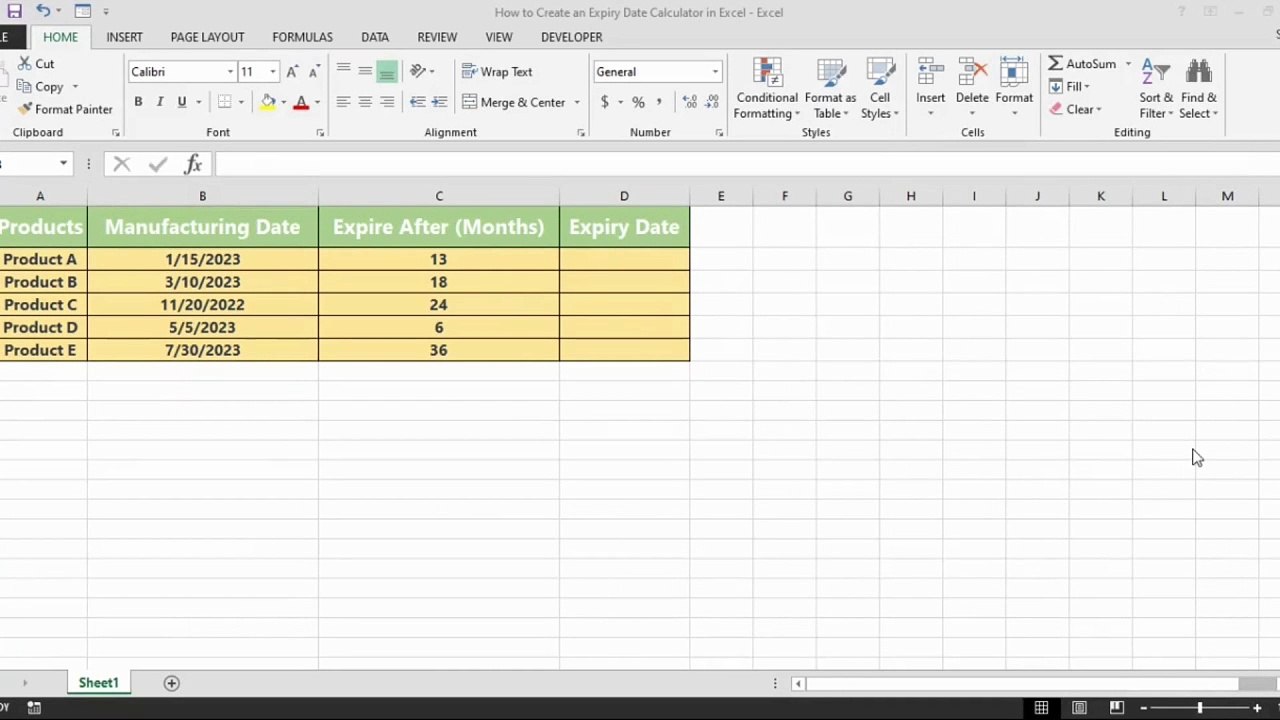
Task: Open AutoSum dropdown arrow
Action: pos(1128,63)
